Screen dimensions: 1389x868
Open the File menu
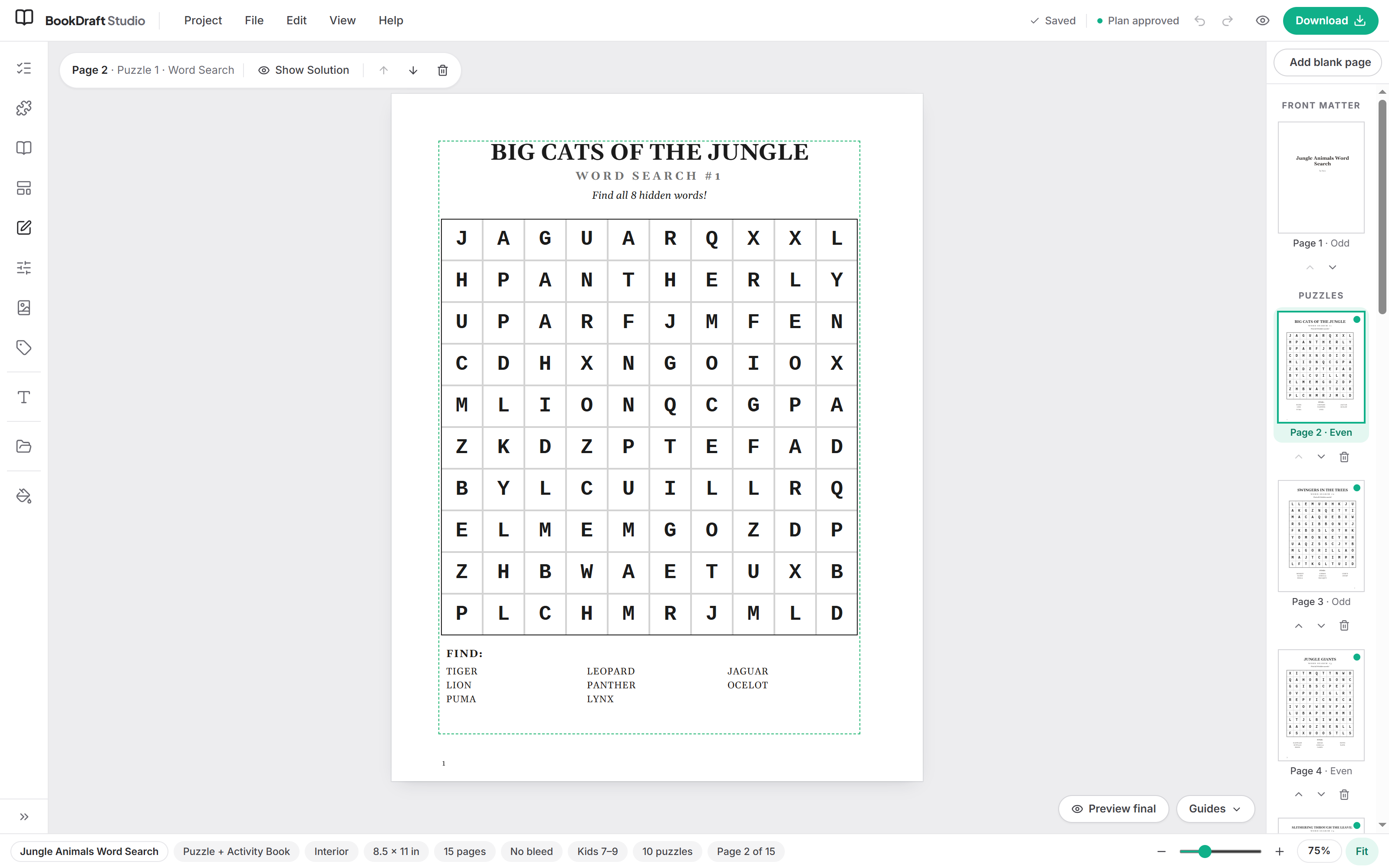tap(253, 21)
